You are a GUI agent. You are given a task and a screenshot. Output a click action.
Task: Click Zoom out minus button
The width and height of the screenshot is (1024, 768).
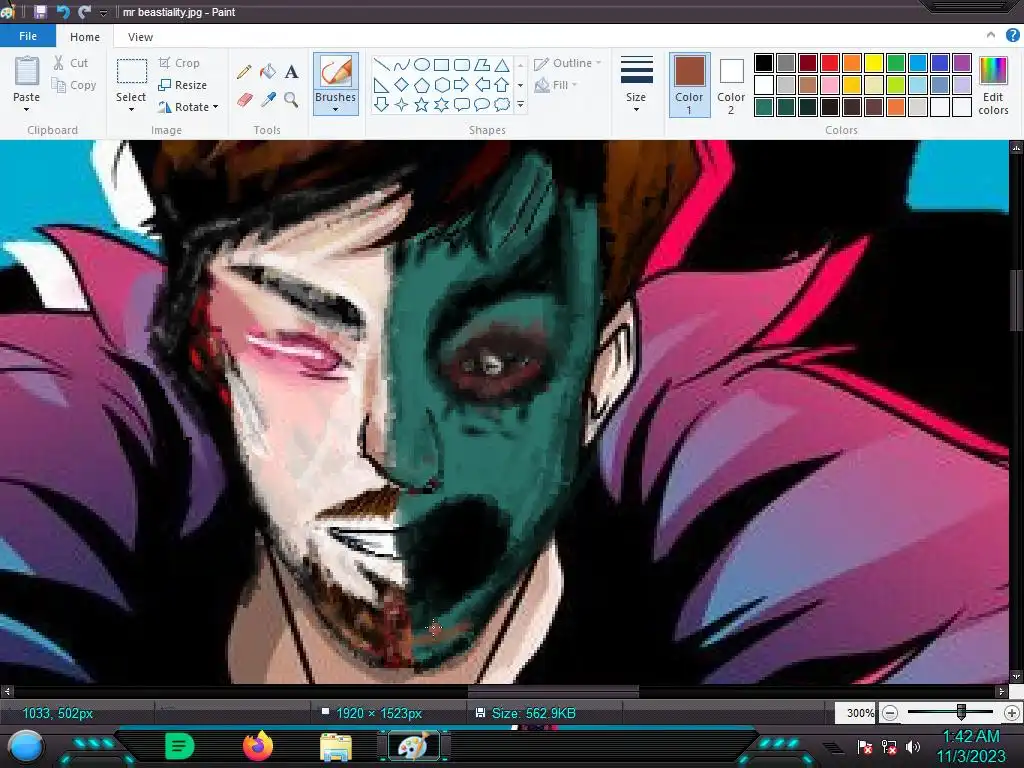[x=889, y=713]
